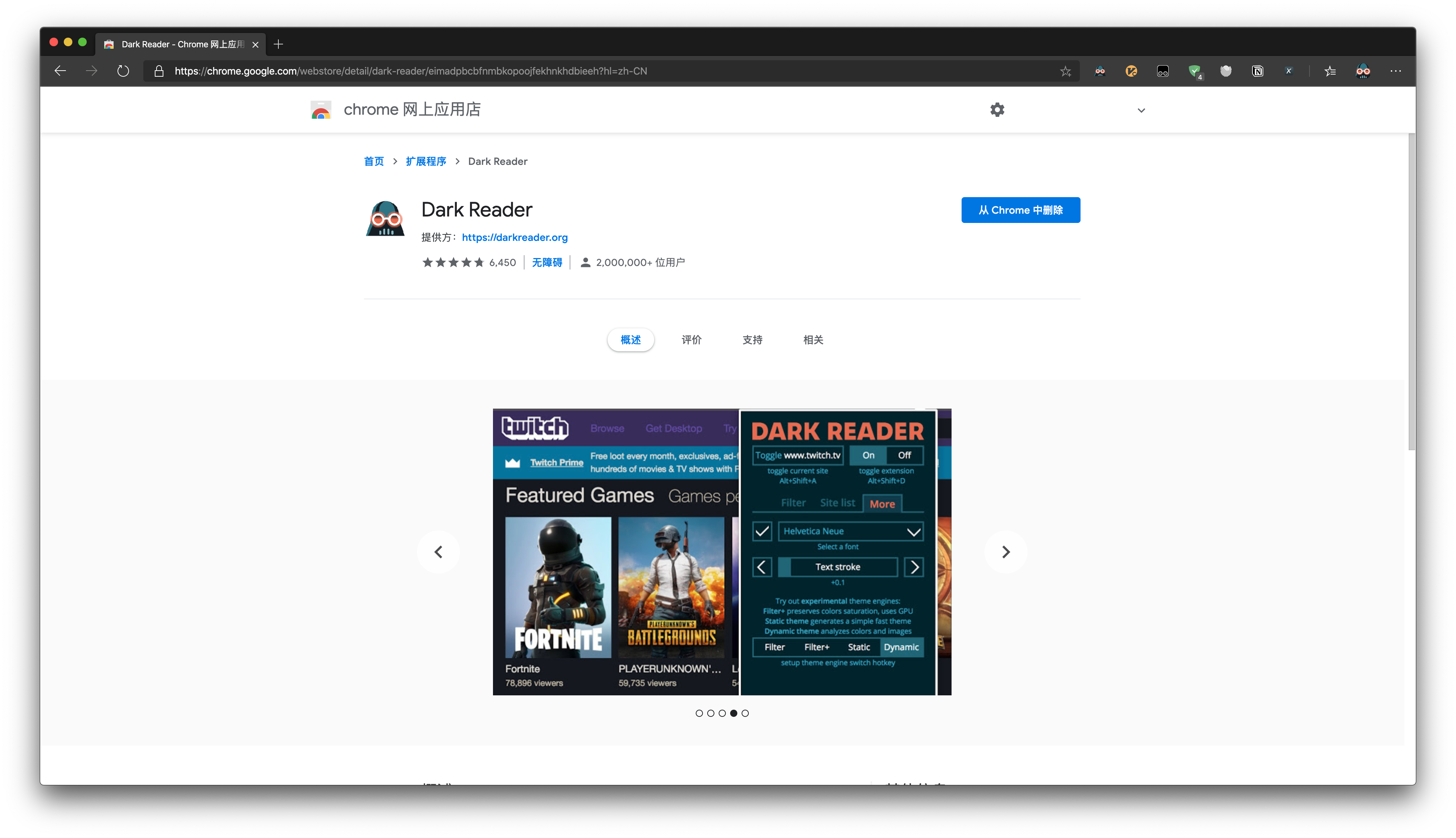Click the 从 Chrome 中删除 button

tap(1020, 210)
